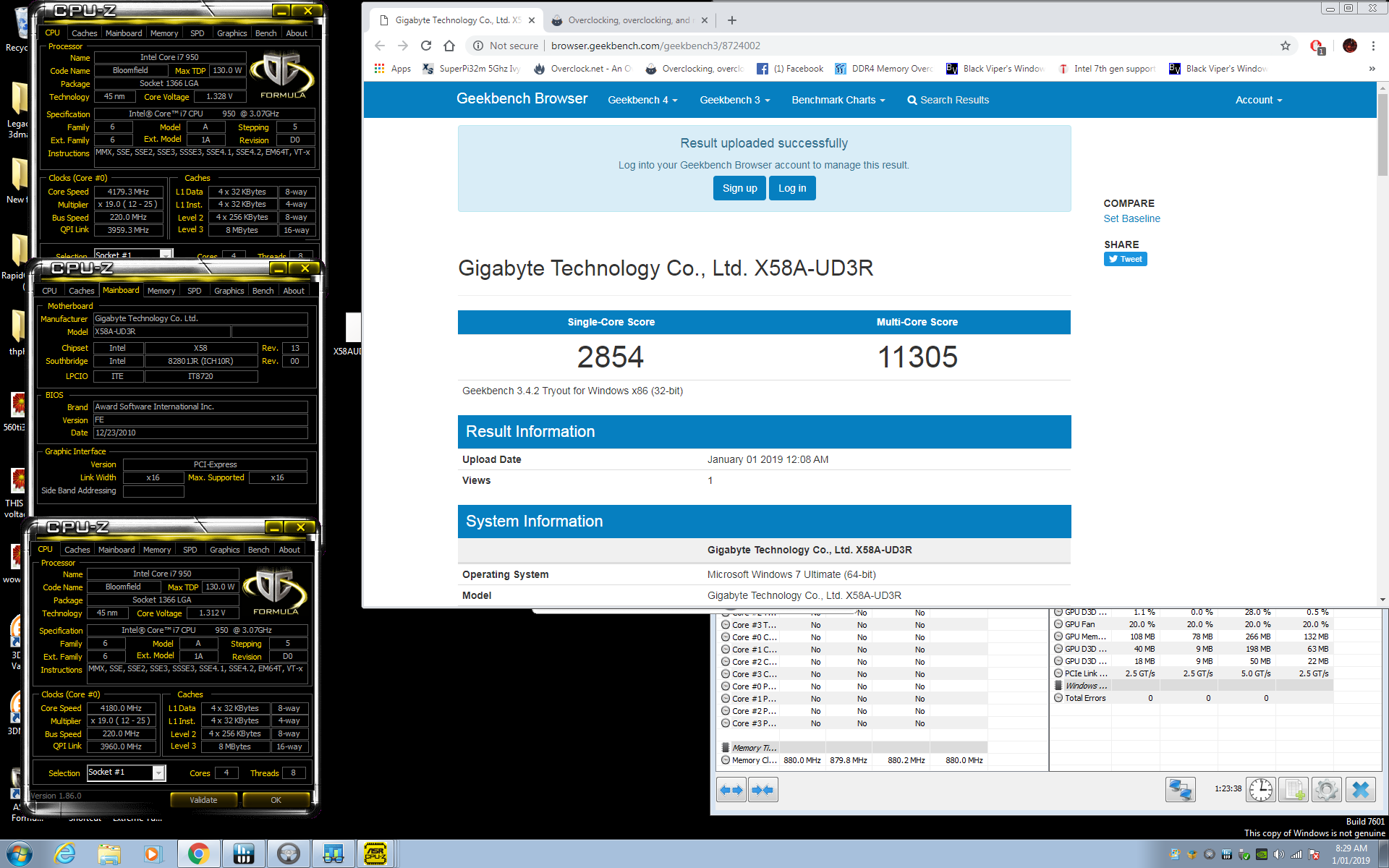
Task: Click the volume speaker tray icon
Action: [x=1278, y=854]
